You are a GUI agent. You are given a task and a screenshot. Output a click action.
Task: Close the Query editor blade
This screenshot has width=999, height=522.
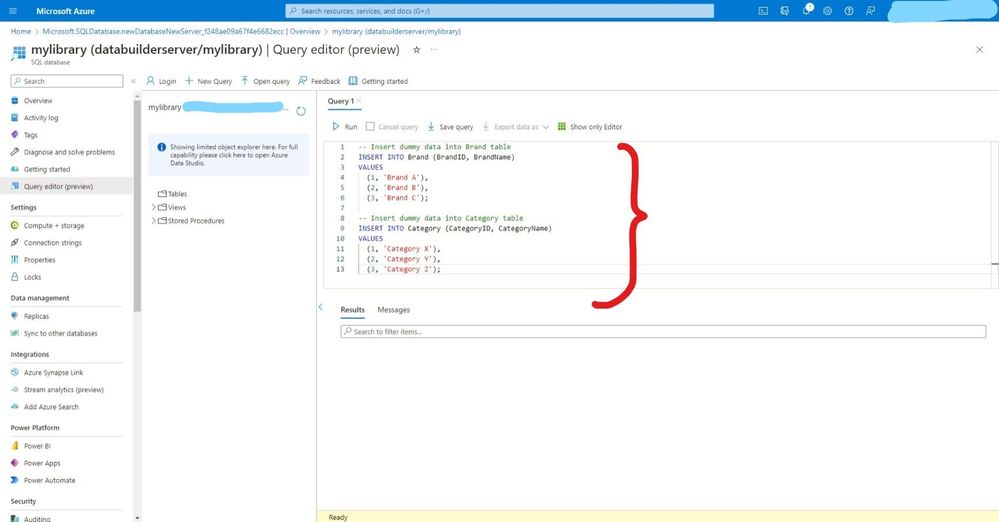pos(979,50)
